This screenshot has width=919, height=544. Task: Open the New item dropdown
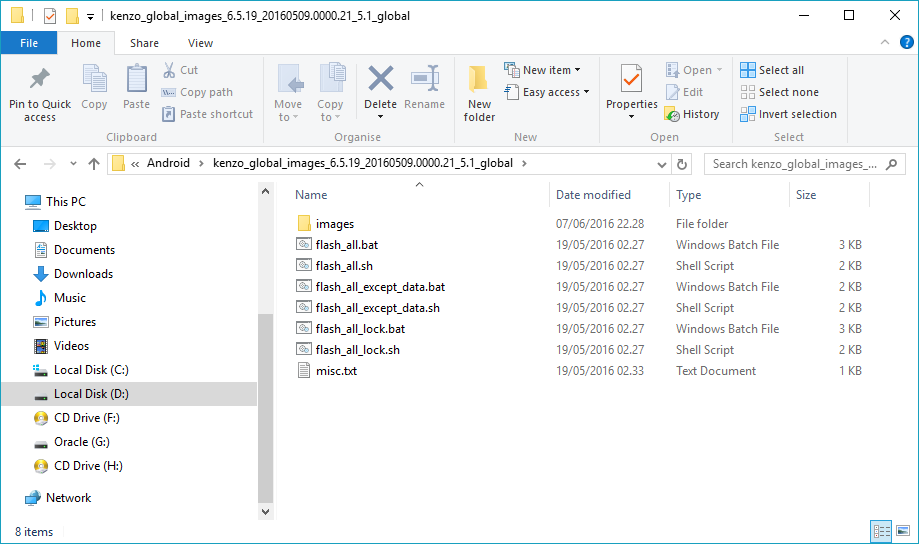pos(543,70)
